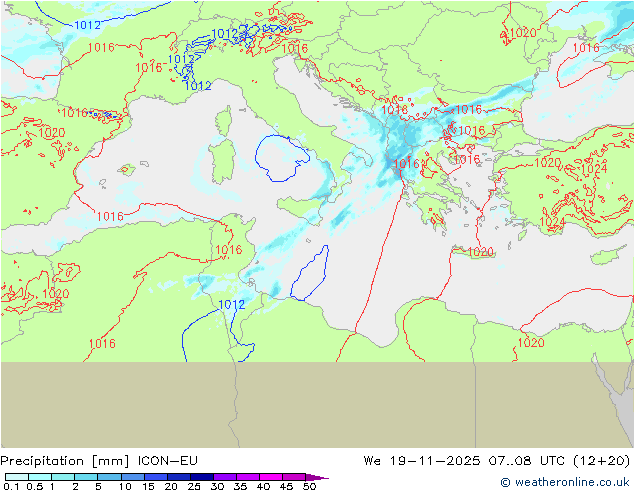The image size is (634, 490).
Task: Click the red 1024 label over central Turkey
Action: 594,168
